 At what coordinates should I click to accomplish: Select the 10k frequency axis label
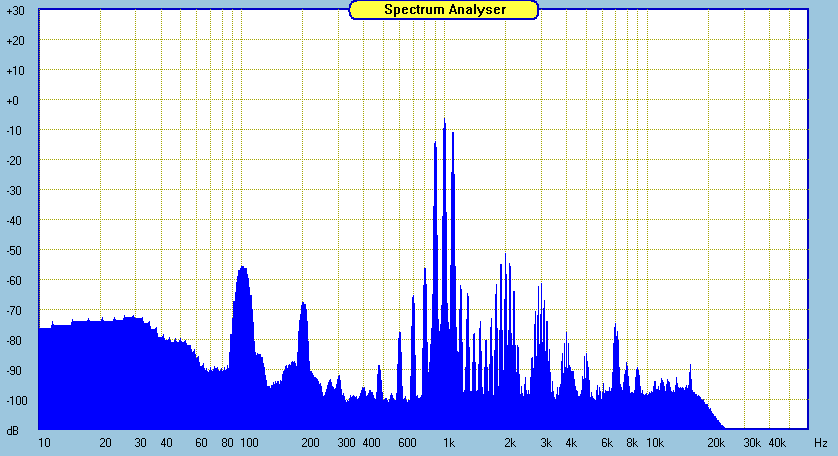(x=655, y=442)
